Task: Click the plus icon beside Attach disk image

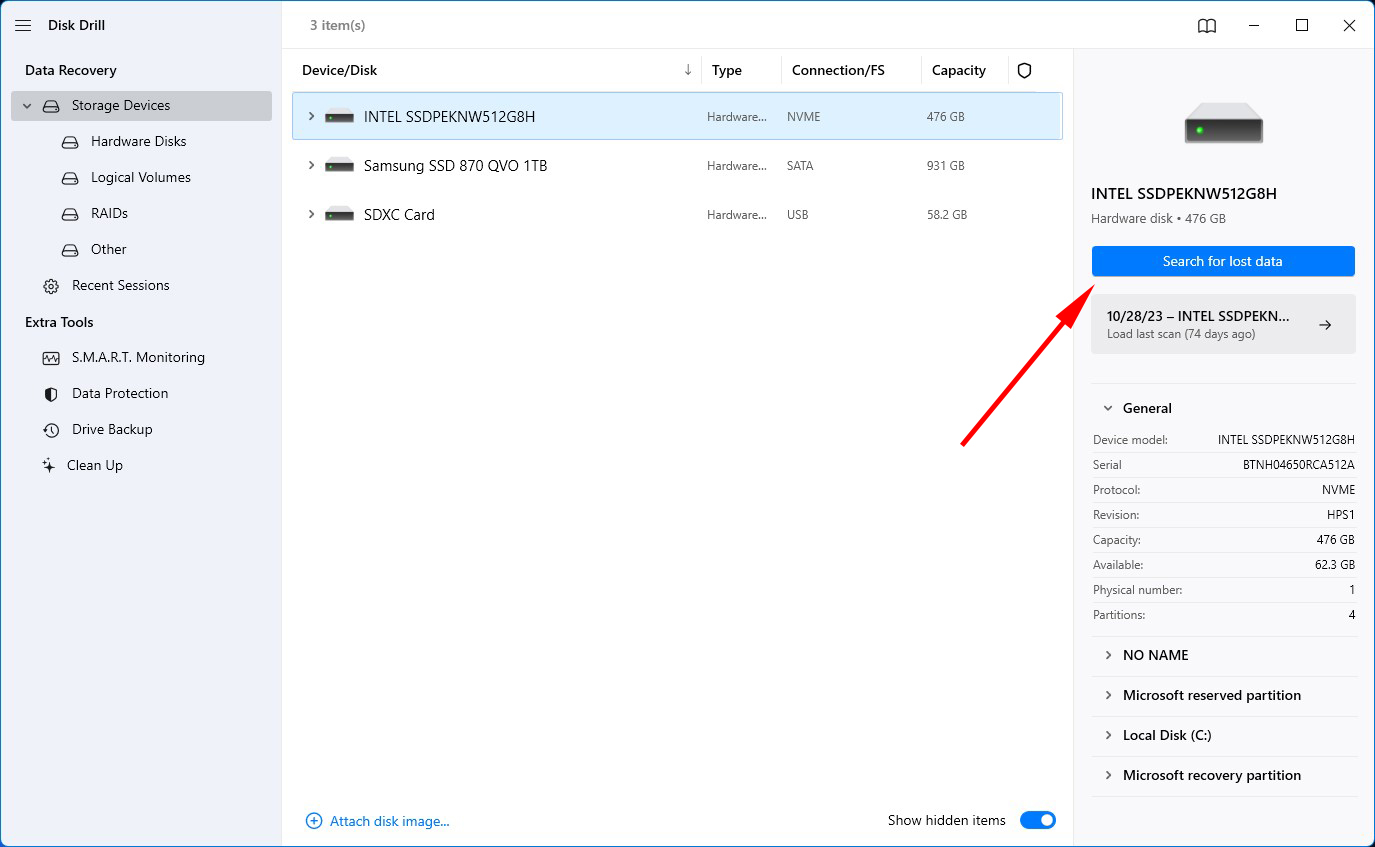Action: point(314,821)
